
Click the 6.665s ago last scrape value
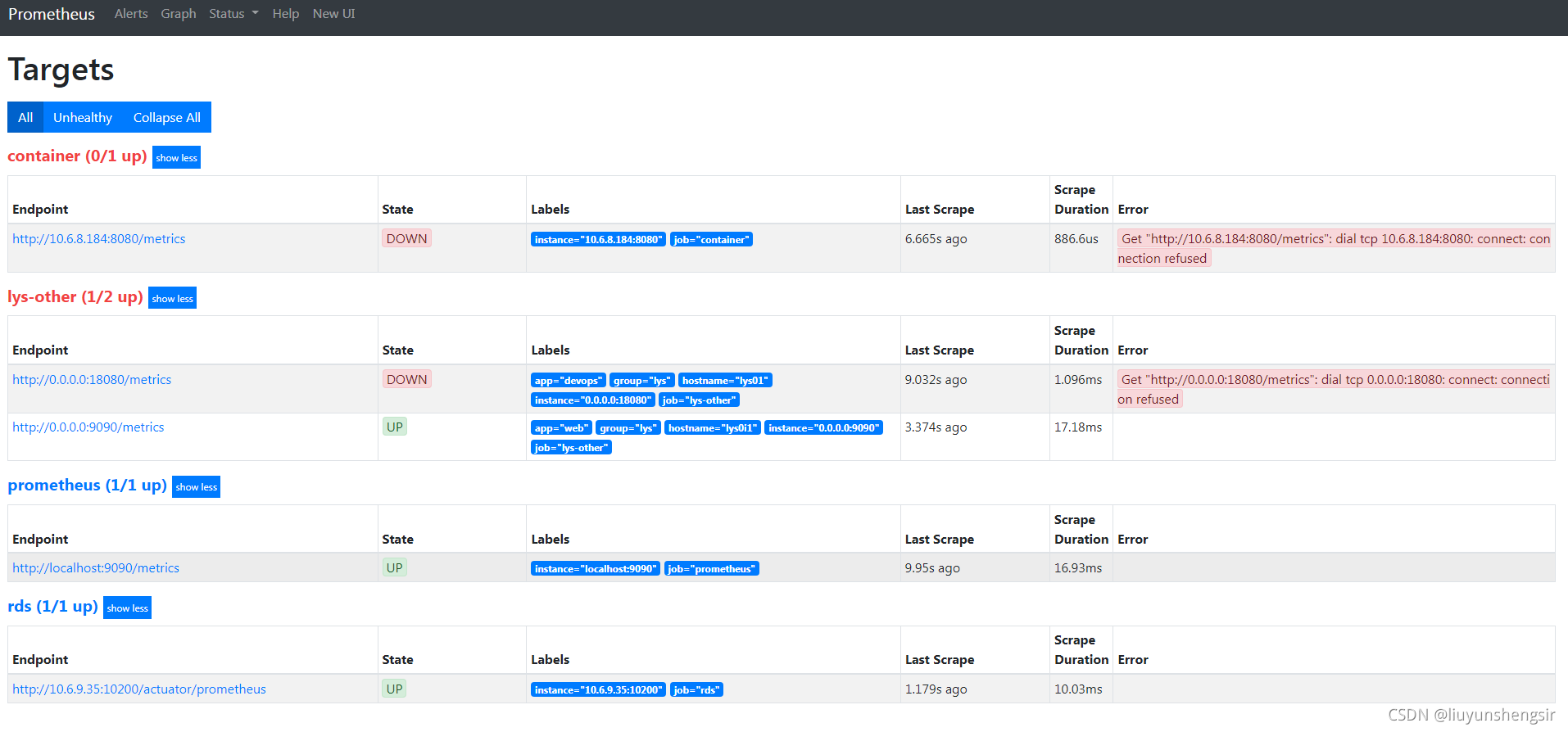[936, 239]
